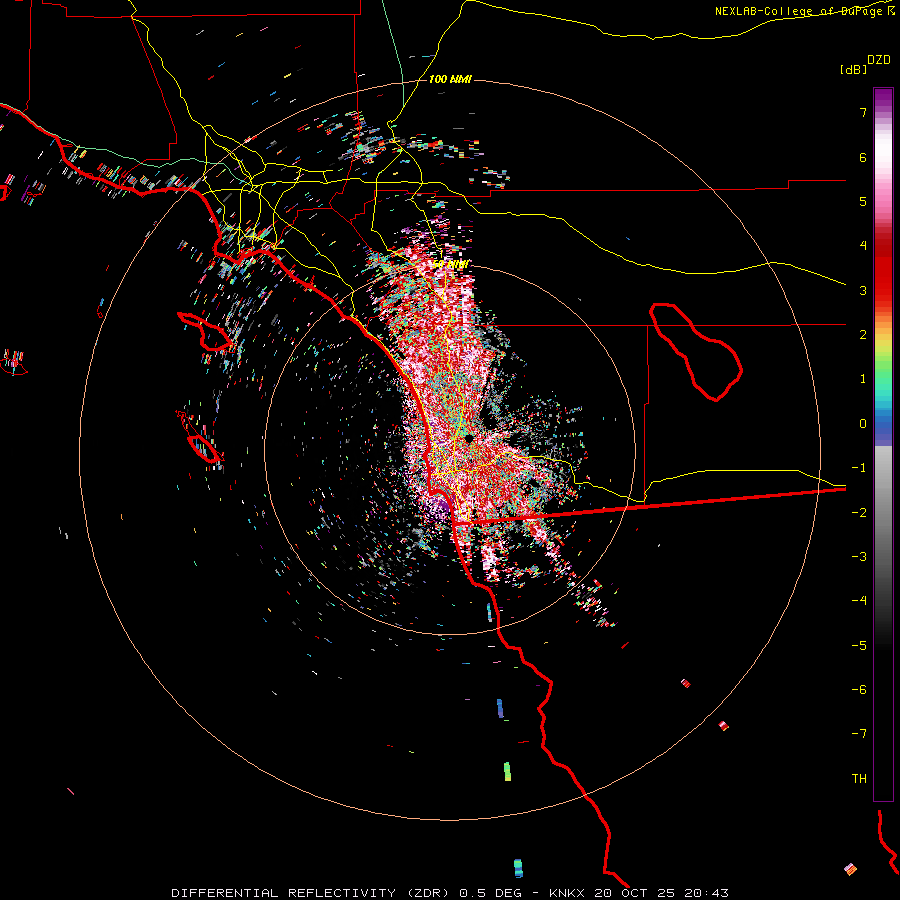The width and height of the screenshot is (900, 900).
Task: Click the vertical ZDR color scale bar
Action: [x=883, y=444]
